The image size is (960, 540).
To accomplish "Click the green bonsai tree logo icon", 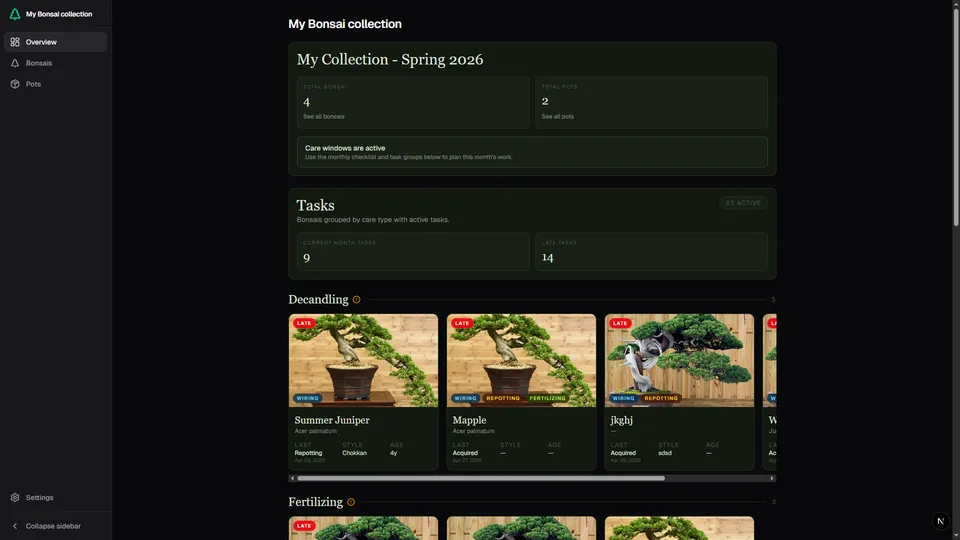I will (x=15, y=13).
